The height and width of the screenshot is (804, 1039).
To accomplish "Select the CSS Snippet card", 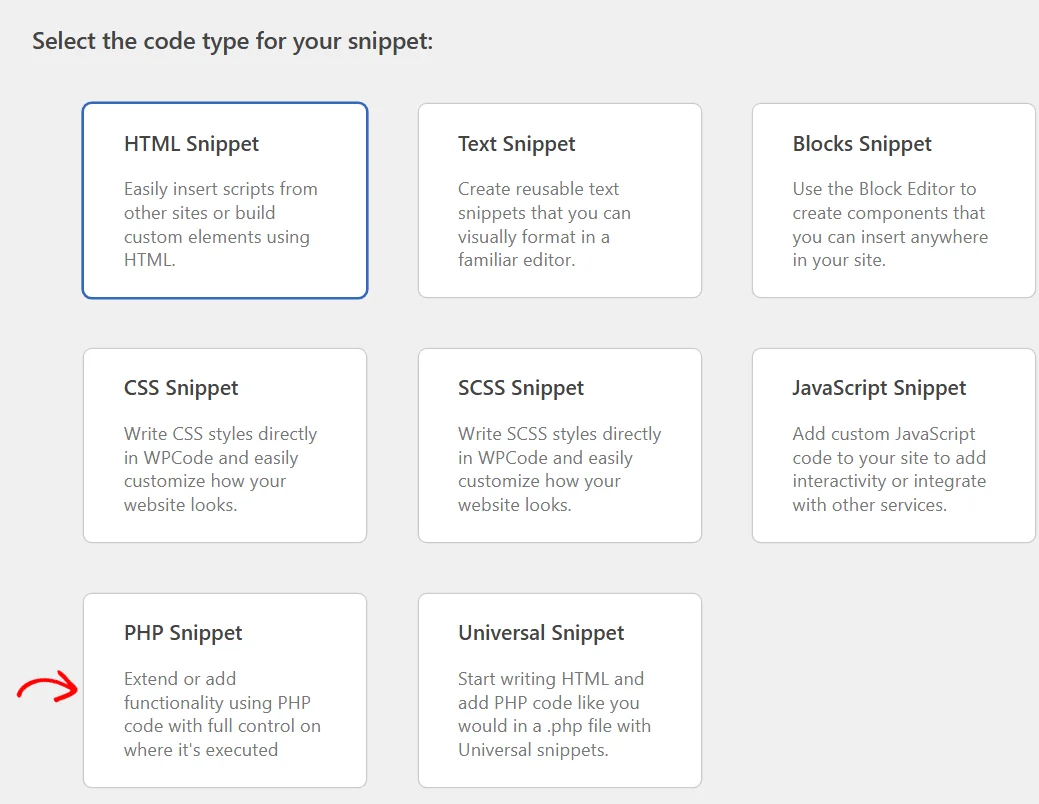I will pyautogui.click(x=225, y=445).
